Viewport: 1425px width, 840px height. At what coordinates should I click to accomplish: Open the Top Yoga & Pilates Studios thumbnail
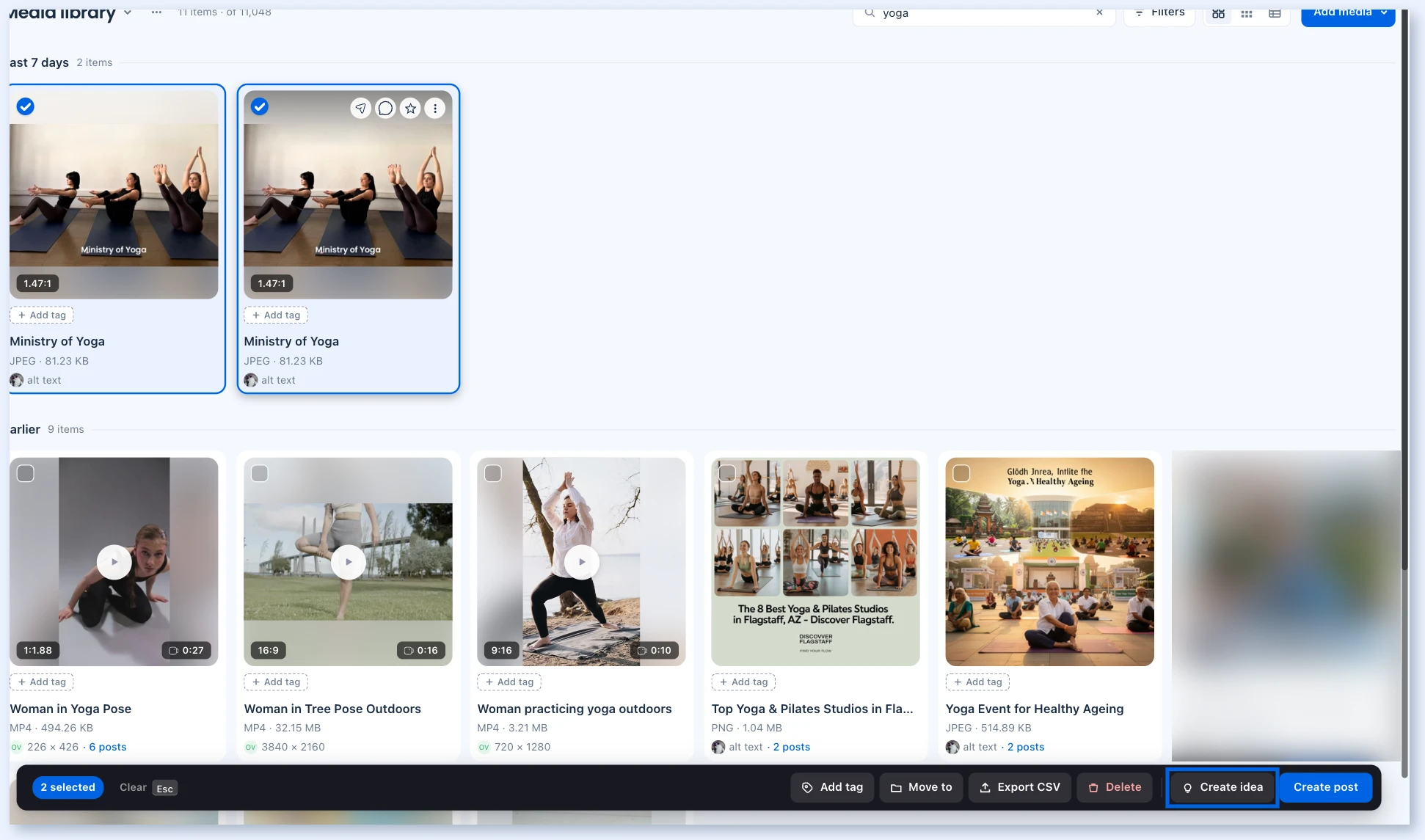coord(815,562)
